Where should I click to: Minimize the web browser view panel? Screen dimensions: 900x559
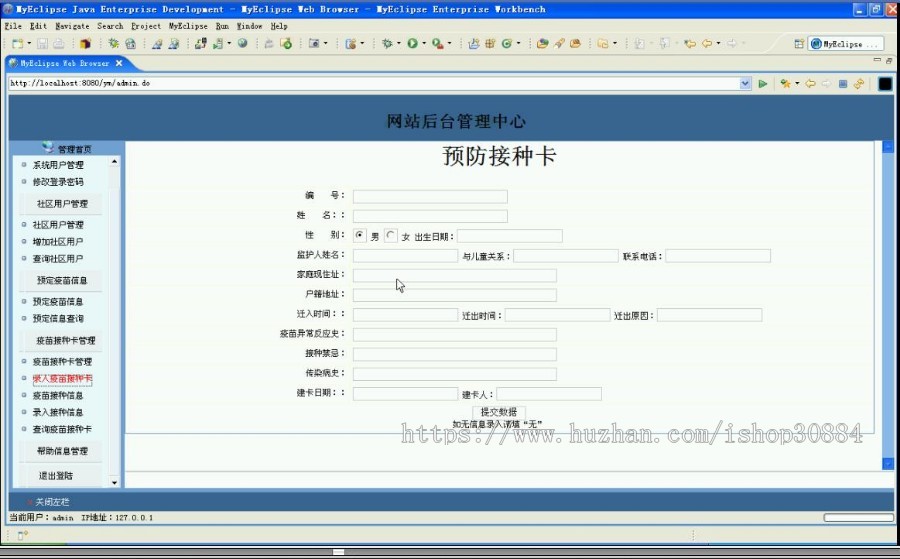(877, 60)
